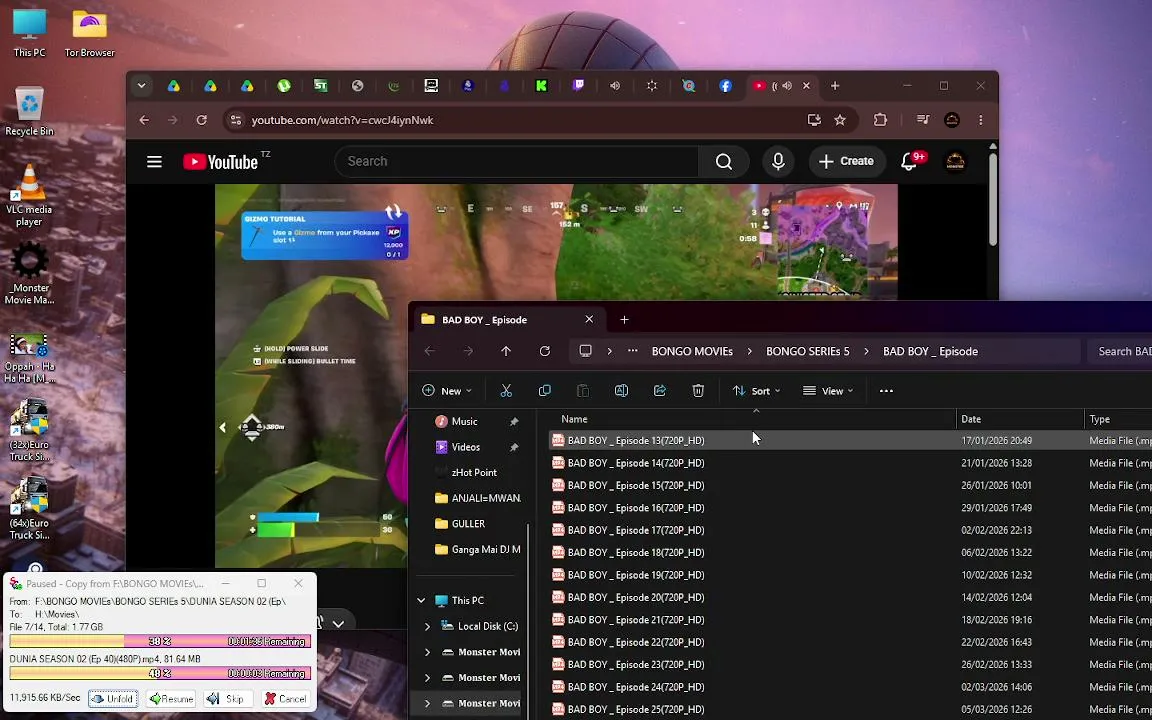Viewport: 1152px width, 720px height.
Task: Open Chrome three-dot menu
Action: click(981, 120)
